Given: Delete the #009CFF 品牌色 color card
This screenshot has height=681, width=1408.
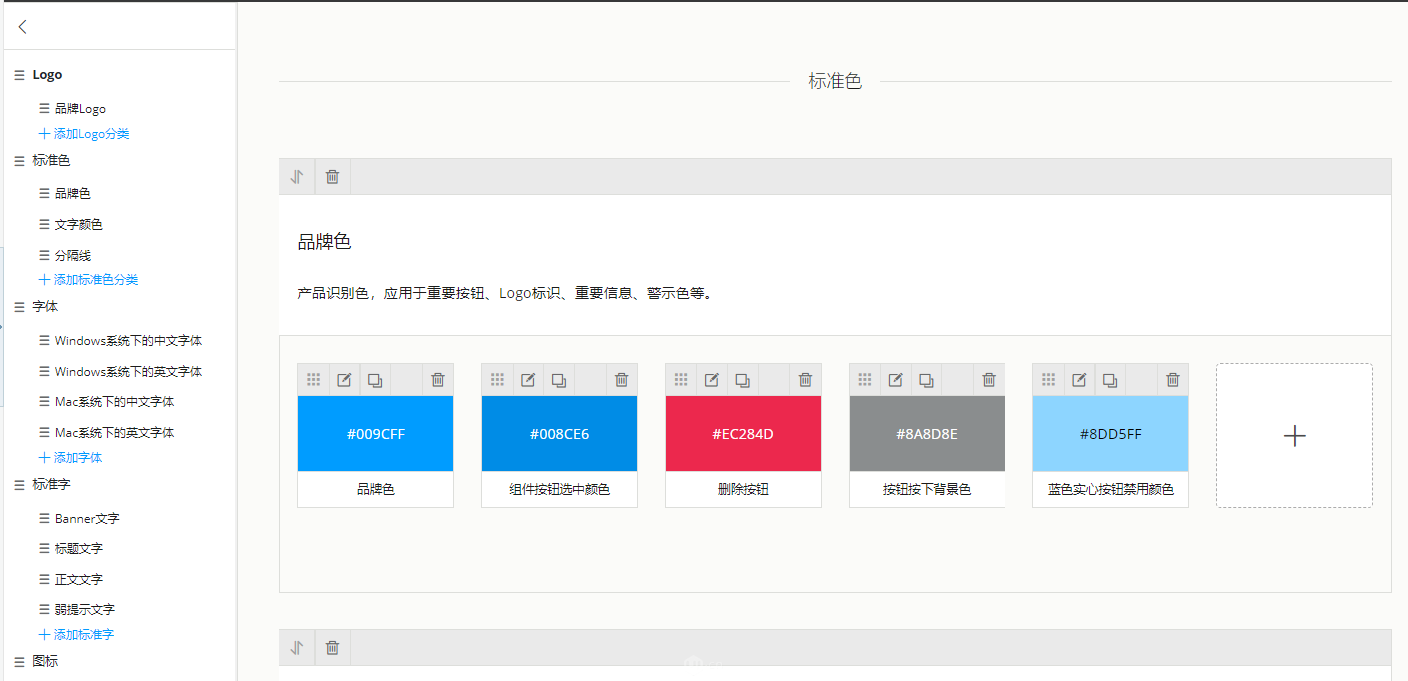Looking at the screenshot, I should pos(438,380).
